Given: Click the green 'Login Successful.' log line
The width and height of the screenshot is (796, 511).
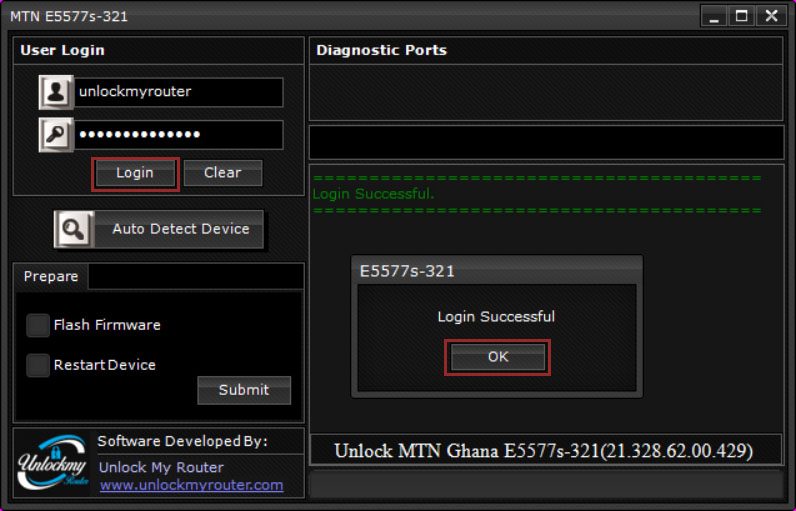Looking at the screenshot, I should (x=374, y=194).
